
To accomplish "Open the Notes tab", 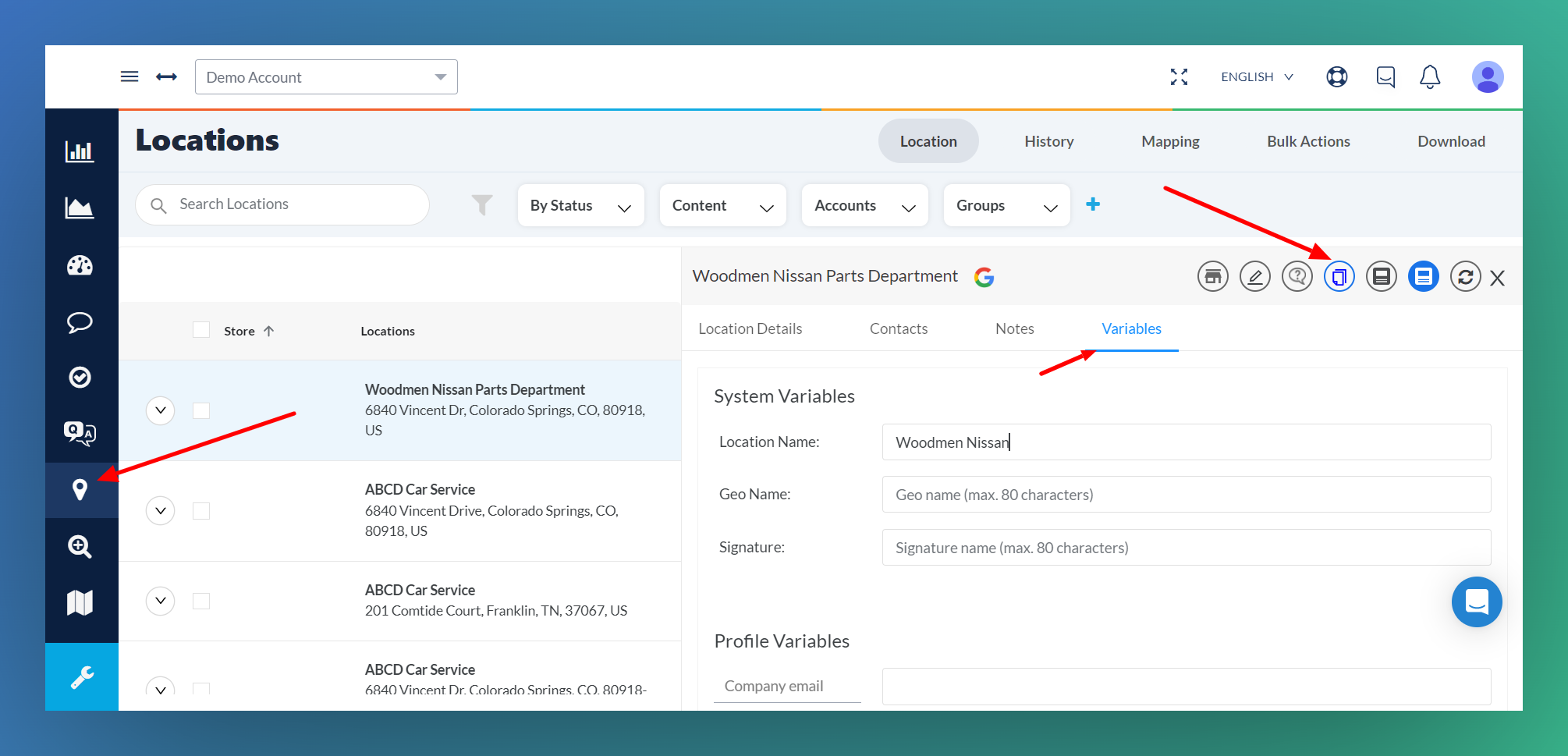I will pyautogui.click(x=1015, y=328).
